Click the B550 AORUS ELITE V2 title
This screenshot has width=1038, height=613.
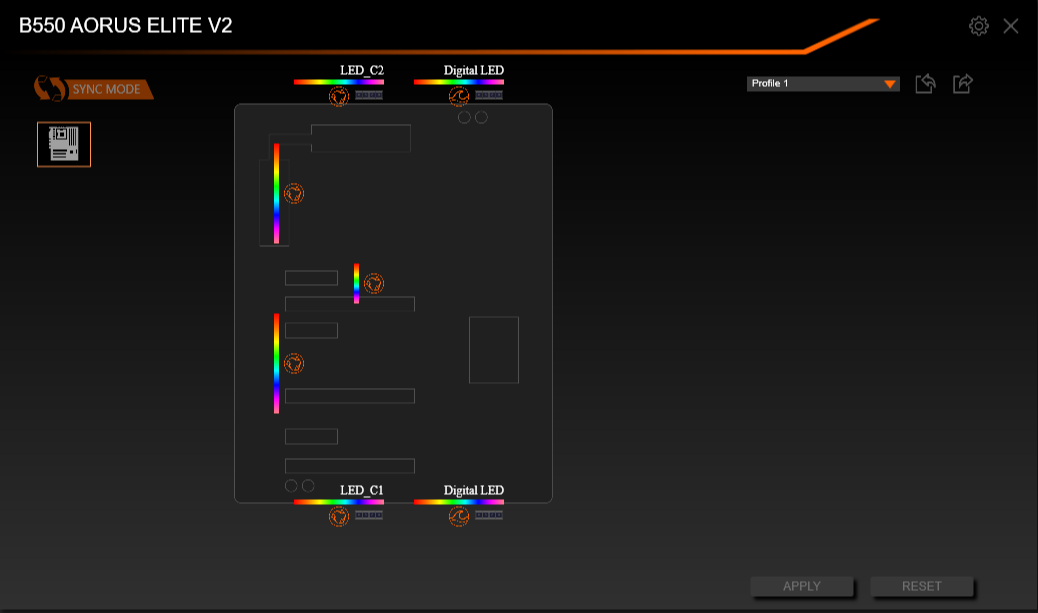click(x=126, y=25)
